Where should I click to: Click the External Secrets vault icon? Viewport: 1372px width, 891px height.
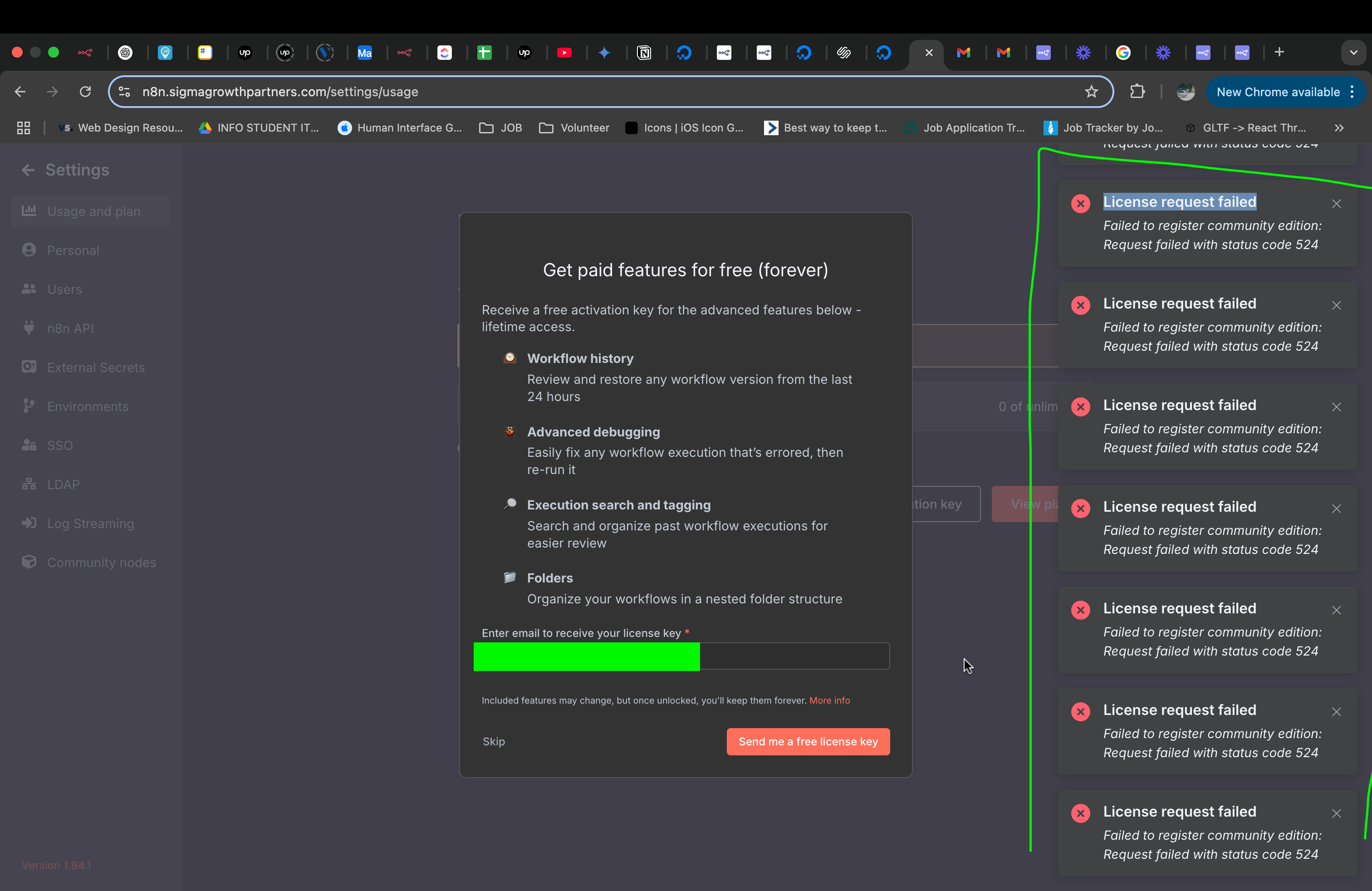pos(29,367)
